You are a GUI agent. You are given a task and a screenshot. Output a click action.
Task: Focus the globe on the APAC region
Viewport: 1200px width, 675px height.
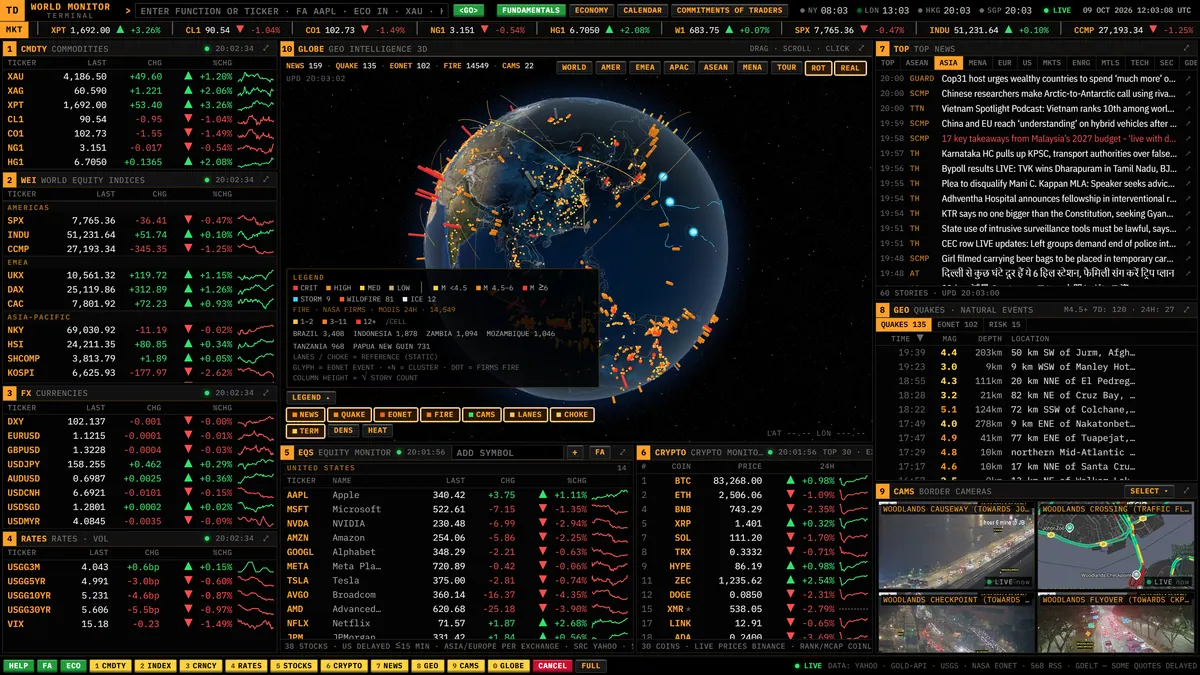[x=679, y=68]
